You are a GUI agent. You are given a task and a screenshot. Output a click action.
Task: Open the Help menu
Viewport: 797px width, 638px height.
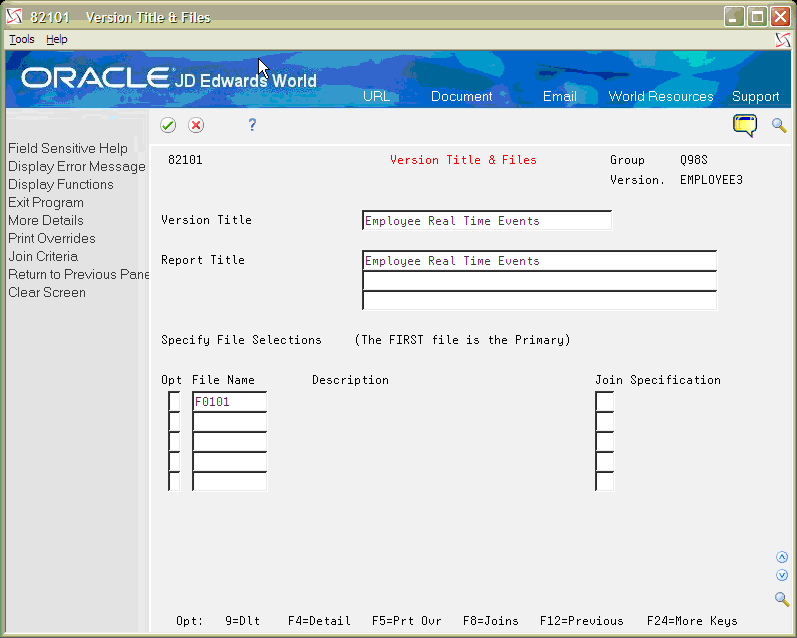point(56,39)
